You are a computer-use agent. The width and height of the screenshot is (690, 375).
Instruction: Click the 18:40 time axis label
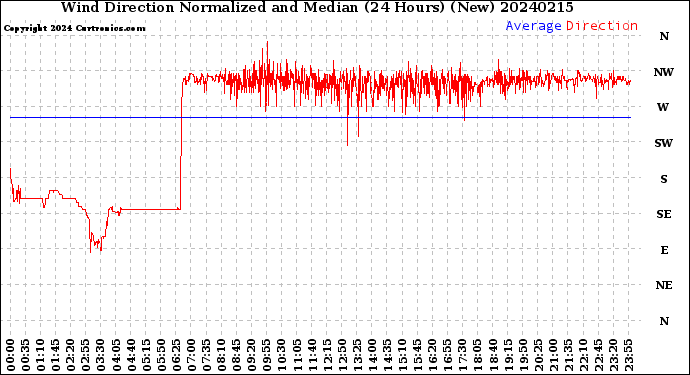493,355
